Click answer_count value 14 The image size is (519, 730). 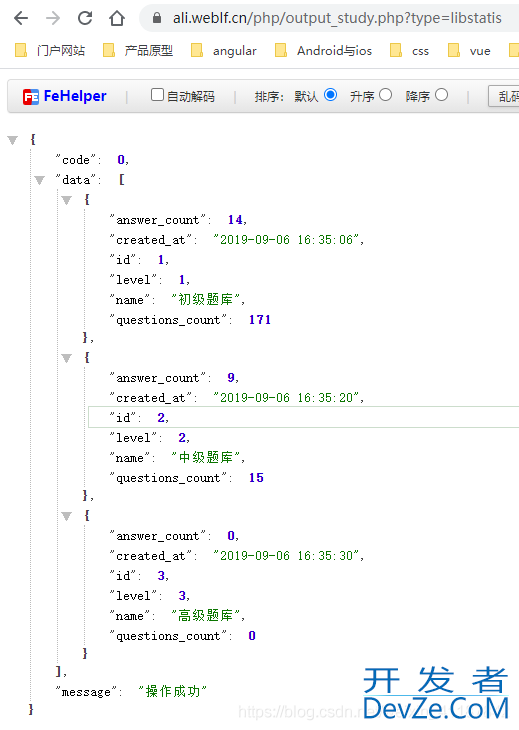tap(235, 220)
